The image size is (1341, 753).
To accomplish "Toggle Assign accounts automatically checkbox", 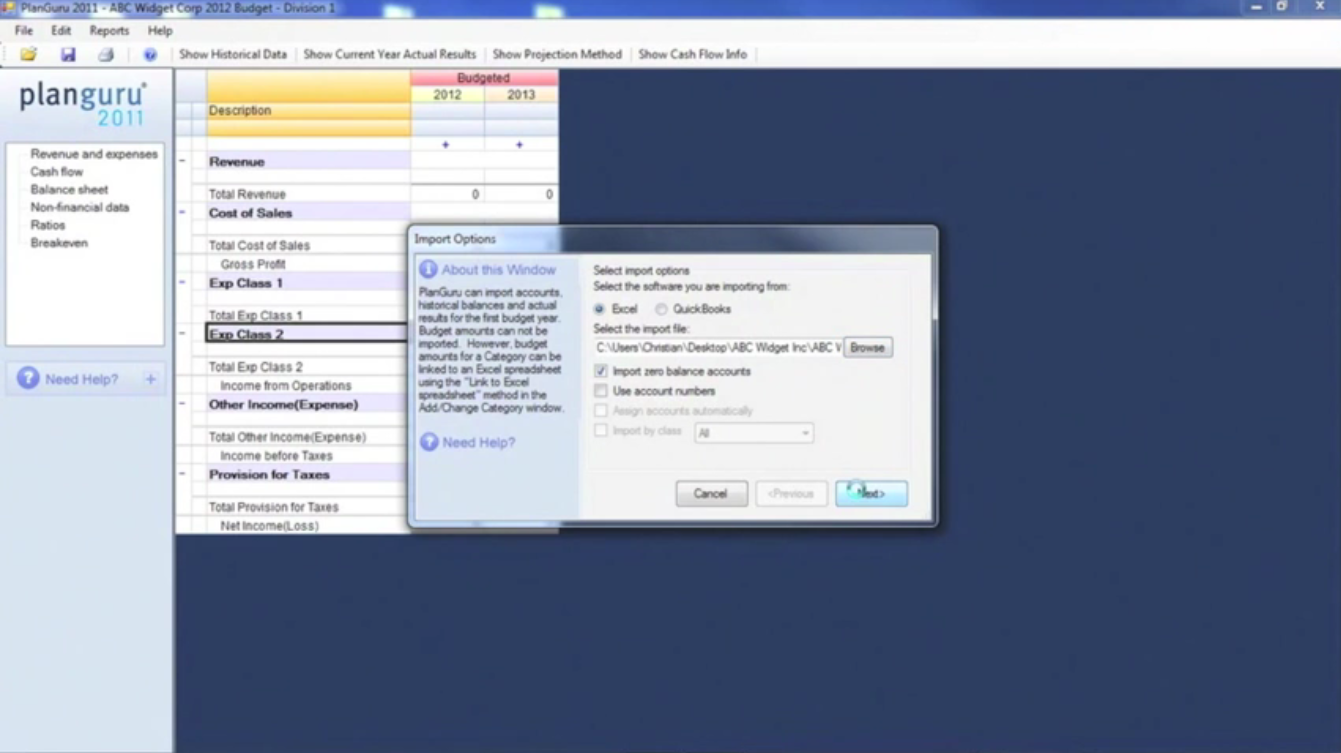I will [601, 411].
